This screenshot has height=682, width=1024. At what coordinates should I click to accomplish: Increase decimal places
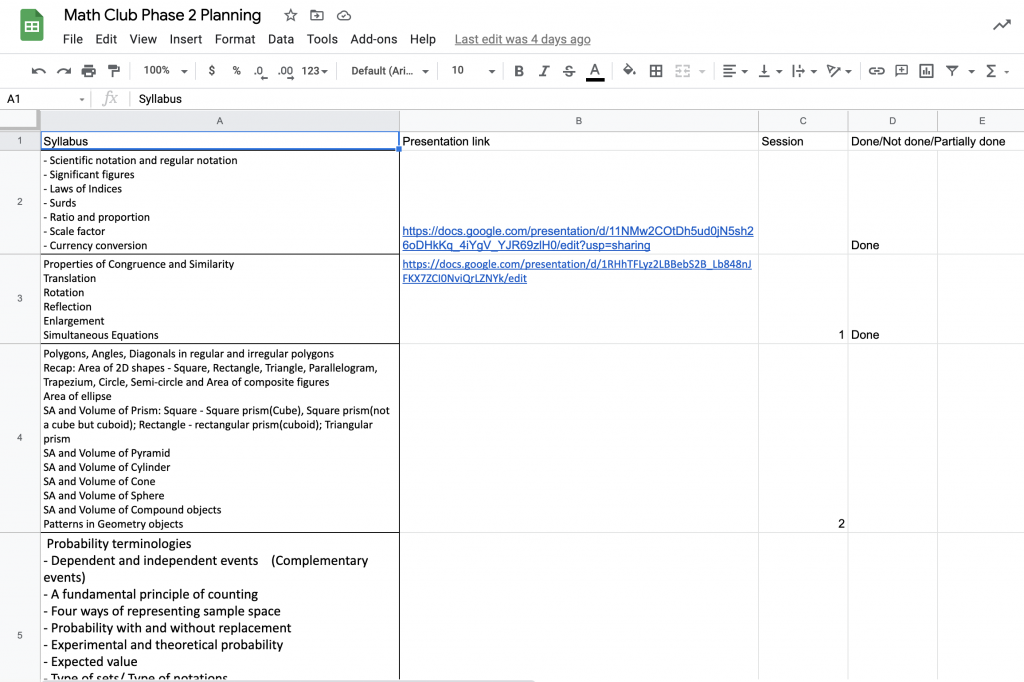(x=285, y=71)
